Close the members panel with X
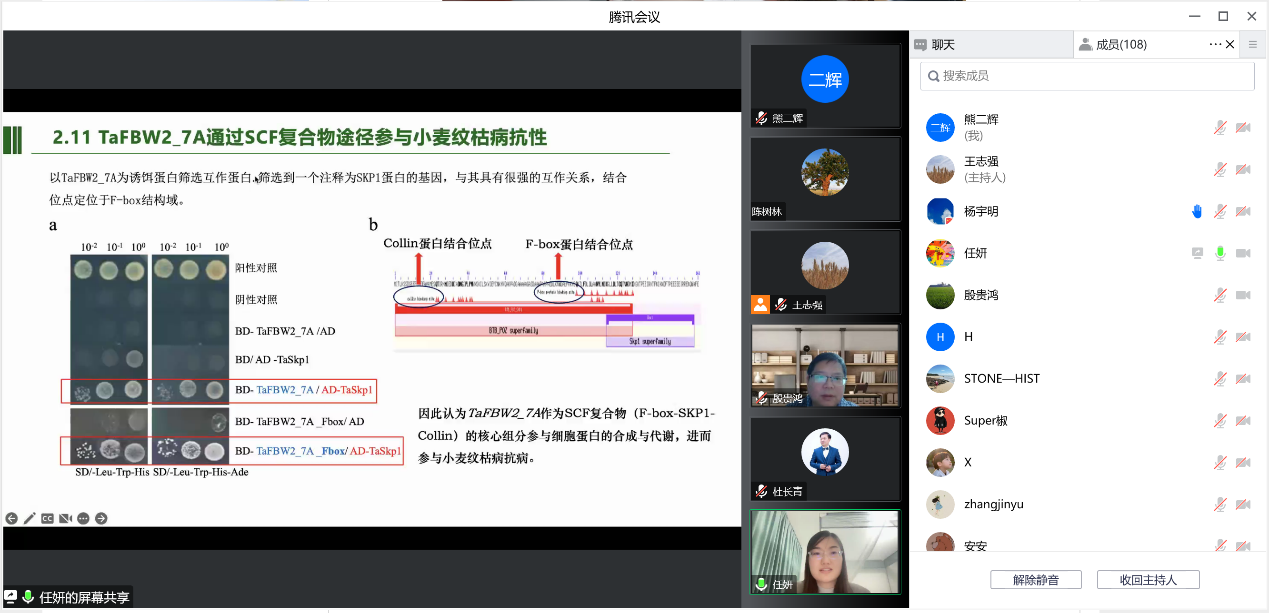Viewport: 1269px width, 613px height. tap(1231, 45)
